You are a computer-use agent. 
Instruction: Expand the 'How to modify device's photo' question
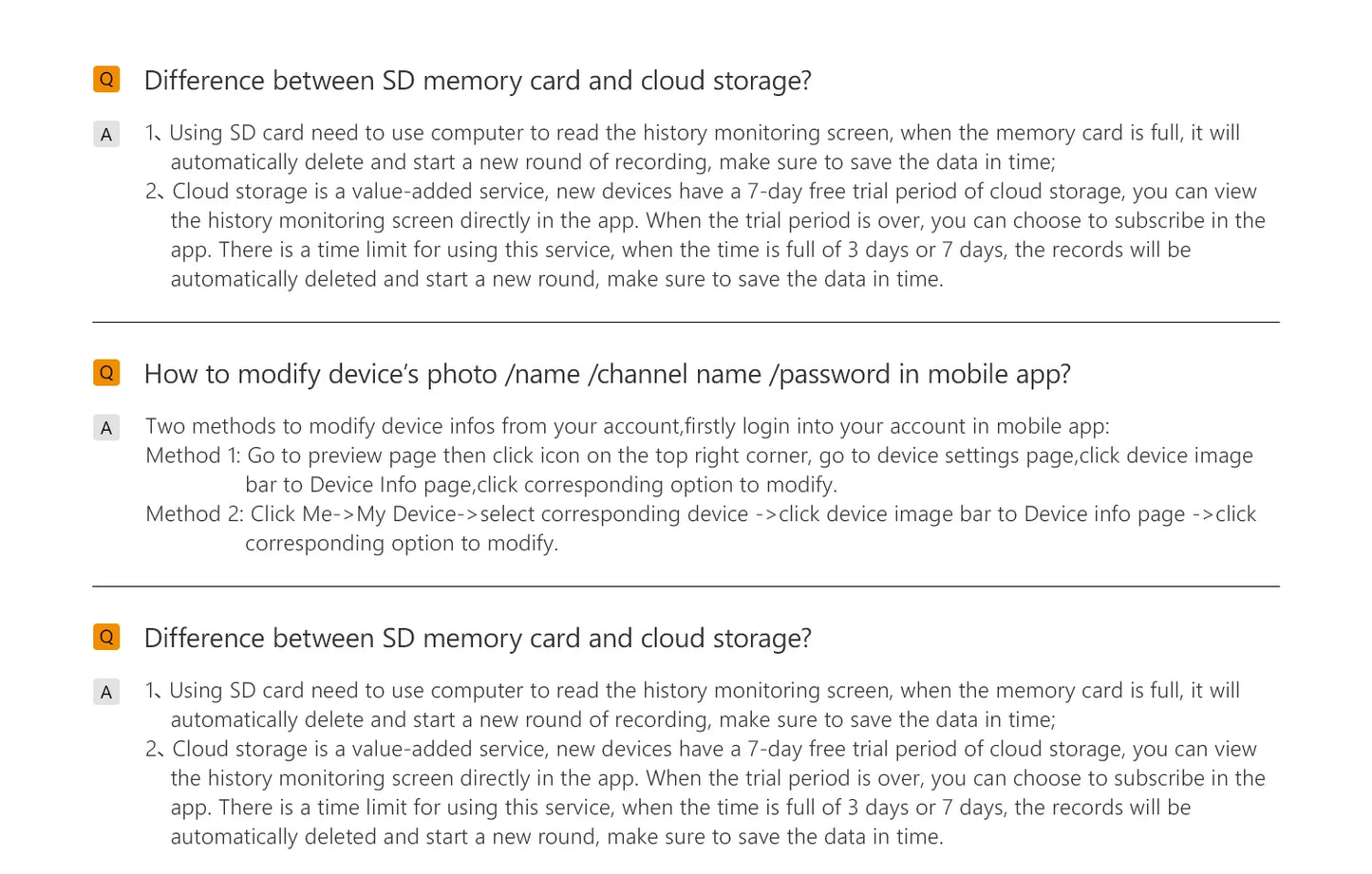pyautogui.click(x=607, y=374)
